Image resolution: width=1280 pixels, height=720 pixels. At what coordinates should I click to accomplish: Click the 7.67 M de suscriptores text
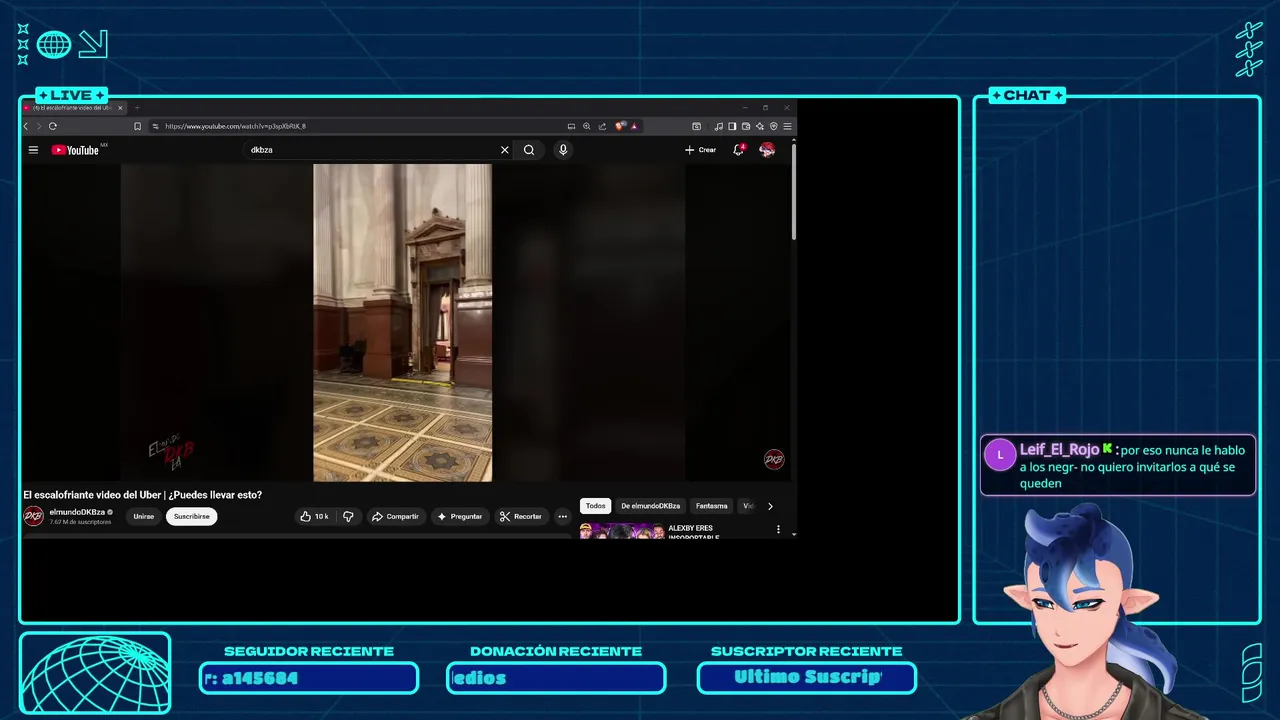point(80,522)
